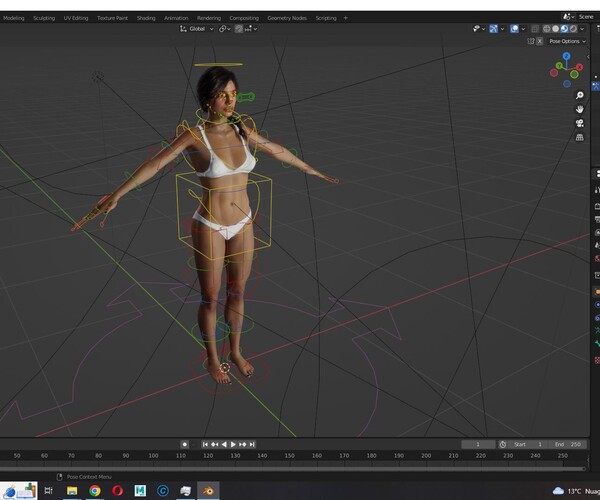This screenshot has width=600, height=500.
Task: Open the Rendering workspace tab
Action: click(x=209, y=18)
